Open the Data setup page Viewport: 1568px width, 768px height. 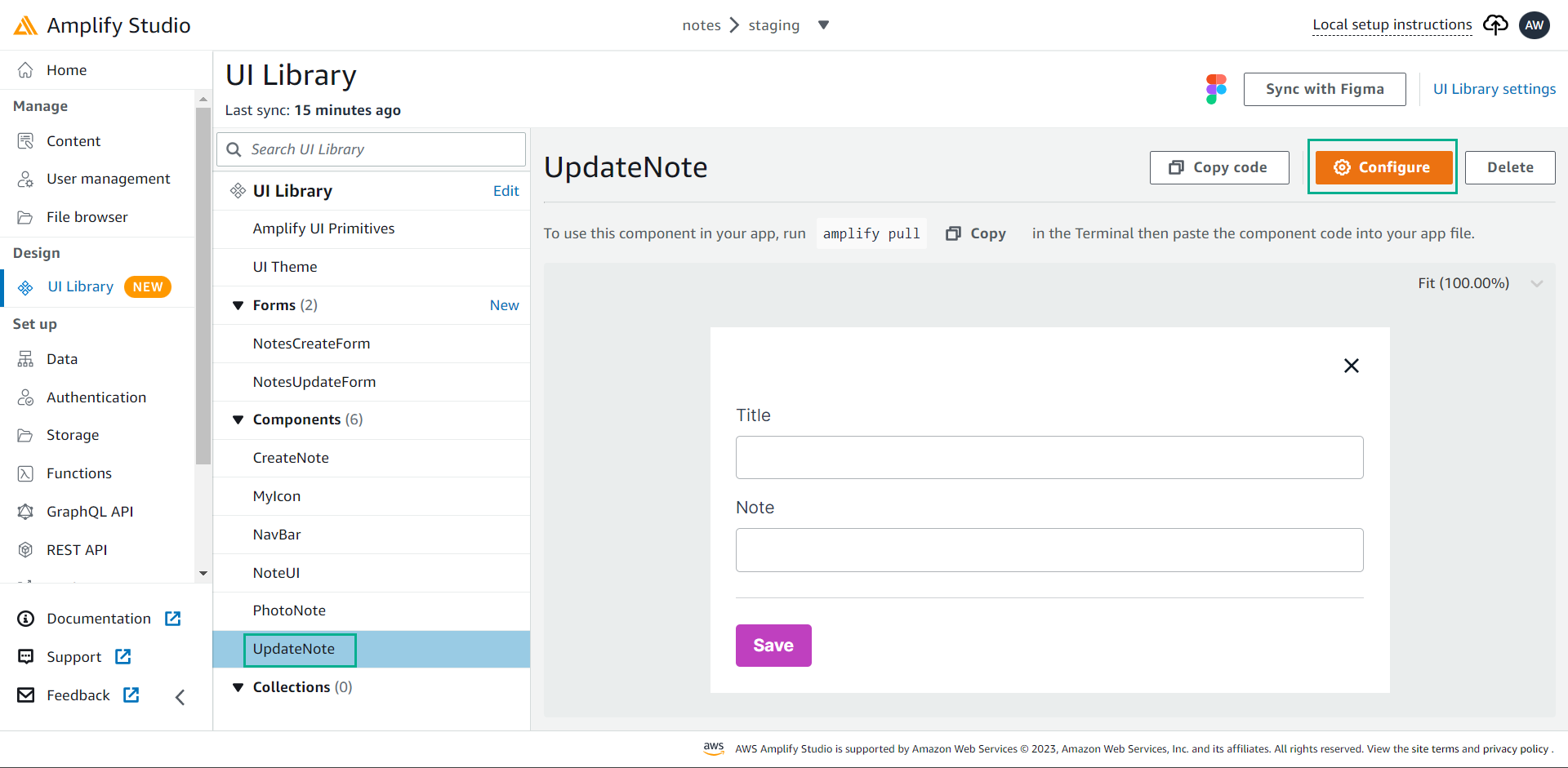pyautogui.click(x=62, y=359)
